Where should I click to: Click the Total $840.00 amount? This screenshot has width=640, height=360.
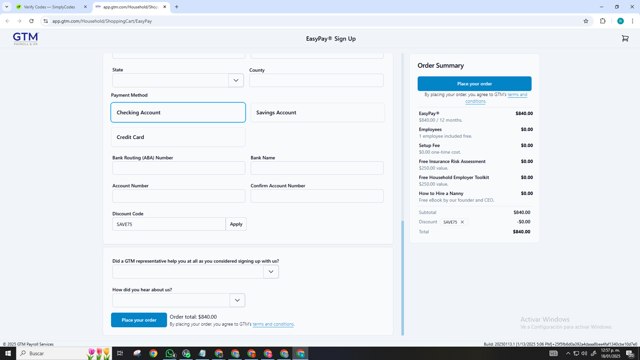tap(522, 231)
